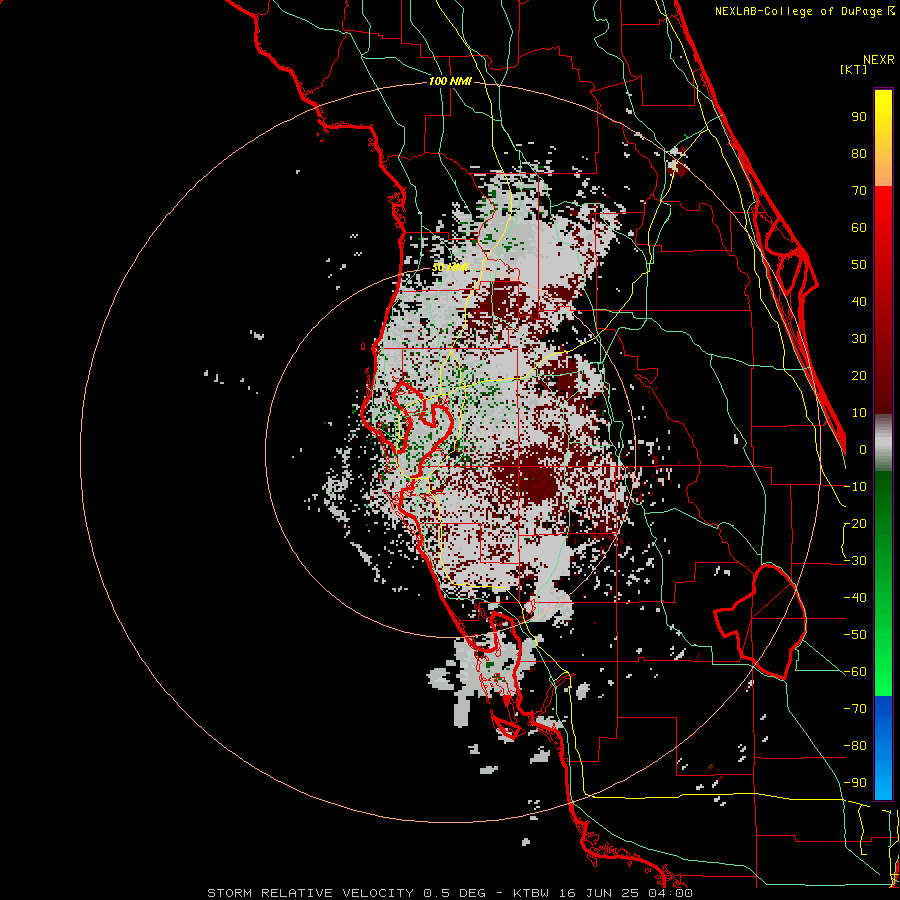Select the 50 NMI range ring label
The width and height of the screenshot is (900, 900).
(451, 267)
